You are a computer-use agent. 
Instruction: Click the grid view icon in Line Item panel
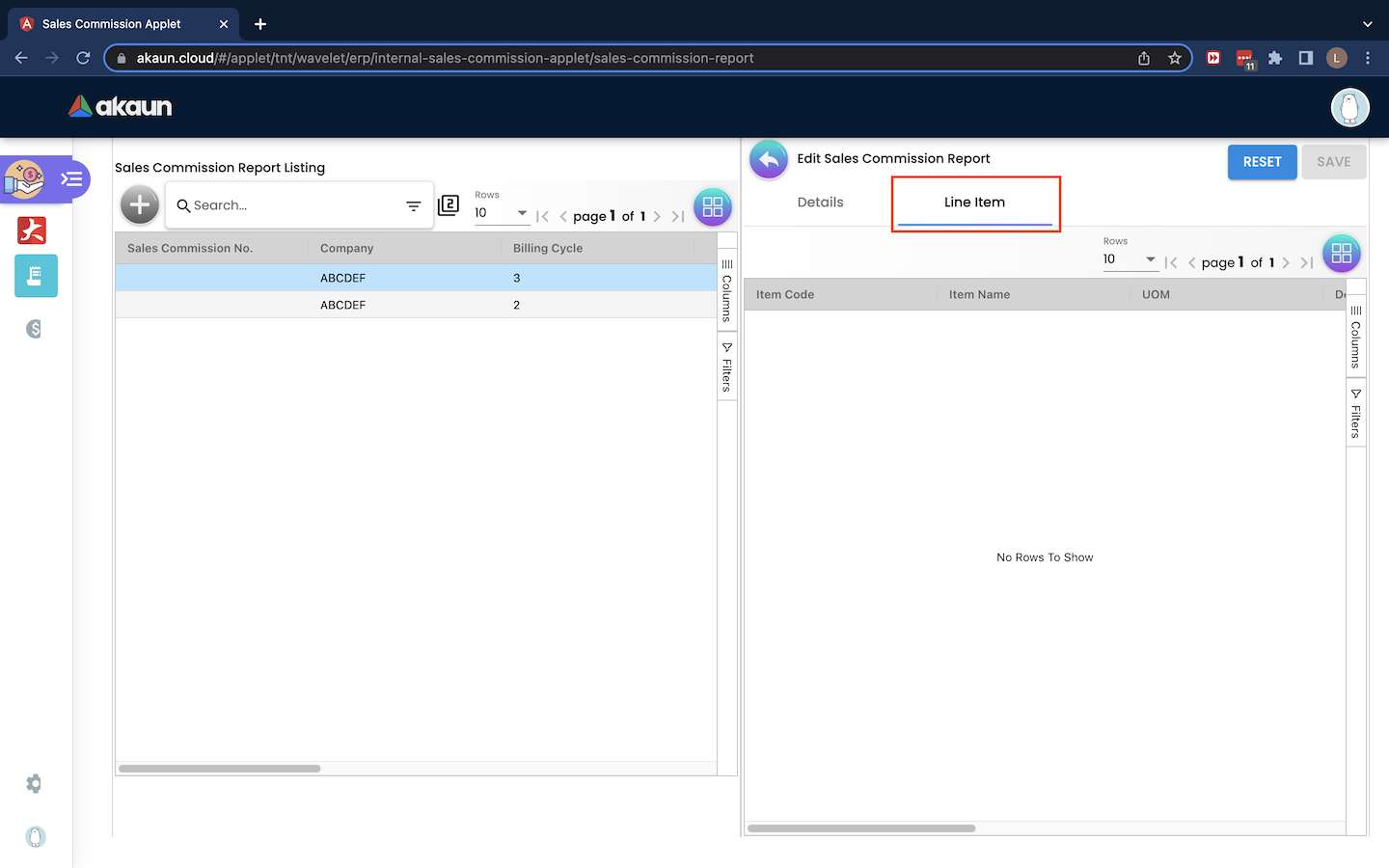pyautogui.click(x=1341, y=254)
